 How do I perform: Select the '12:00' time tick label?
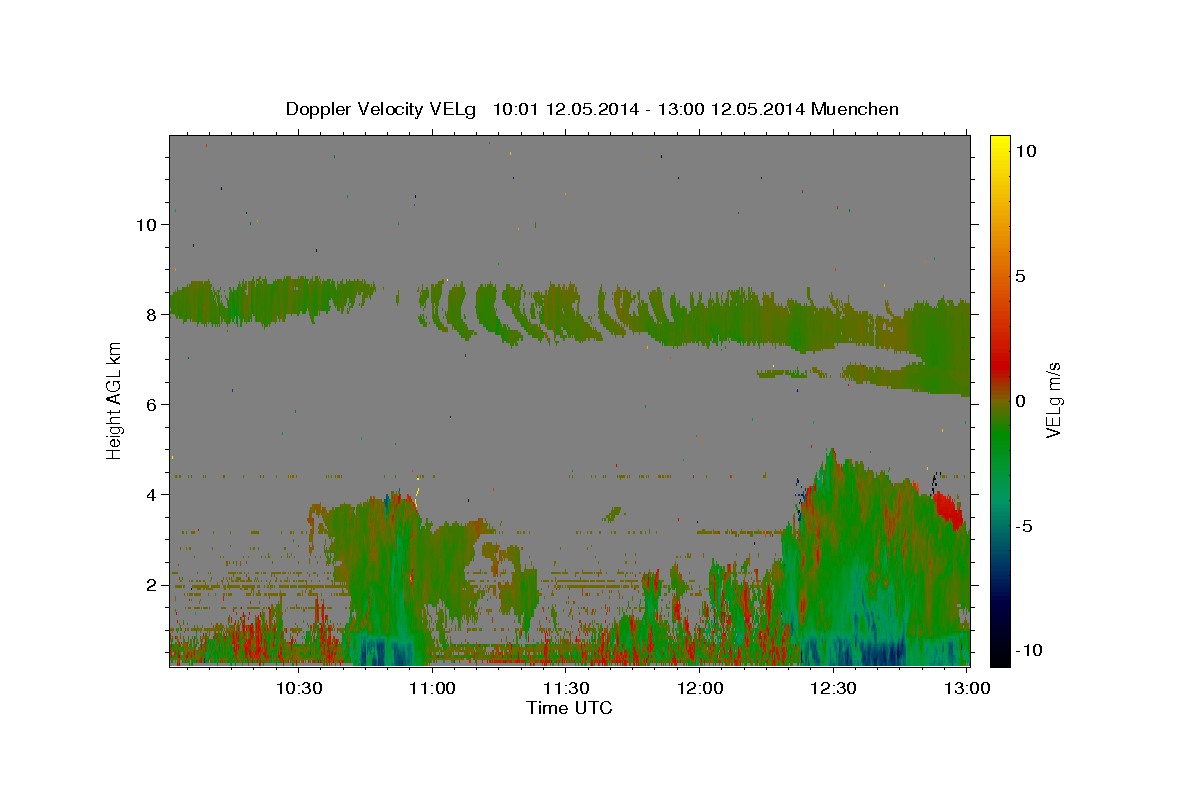(700, 689)
